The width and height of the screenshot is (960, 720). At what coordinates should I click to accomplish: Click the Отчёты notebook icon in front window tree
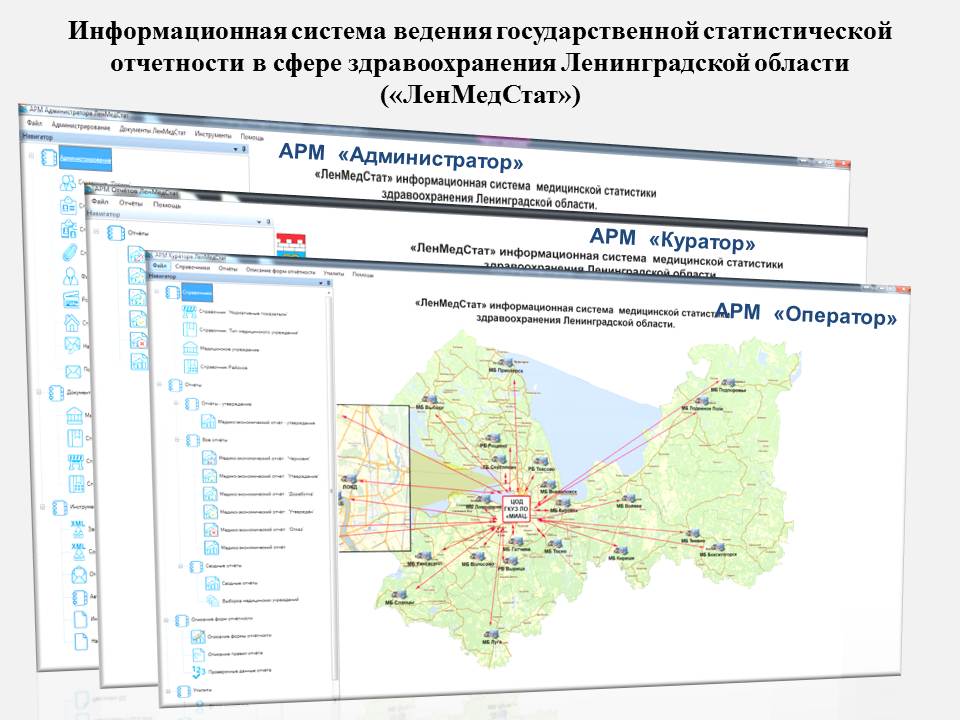[176, 385]
